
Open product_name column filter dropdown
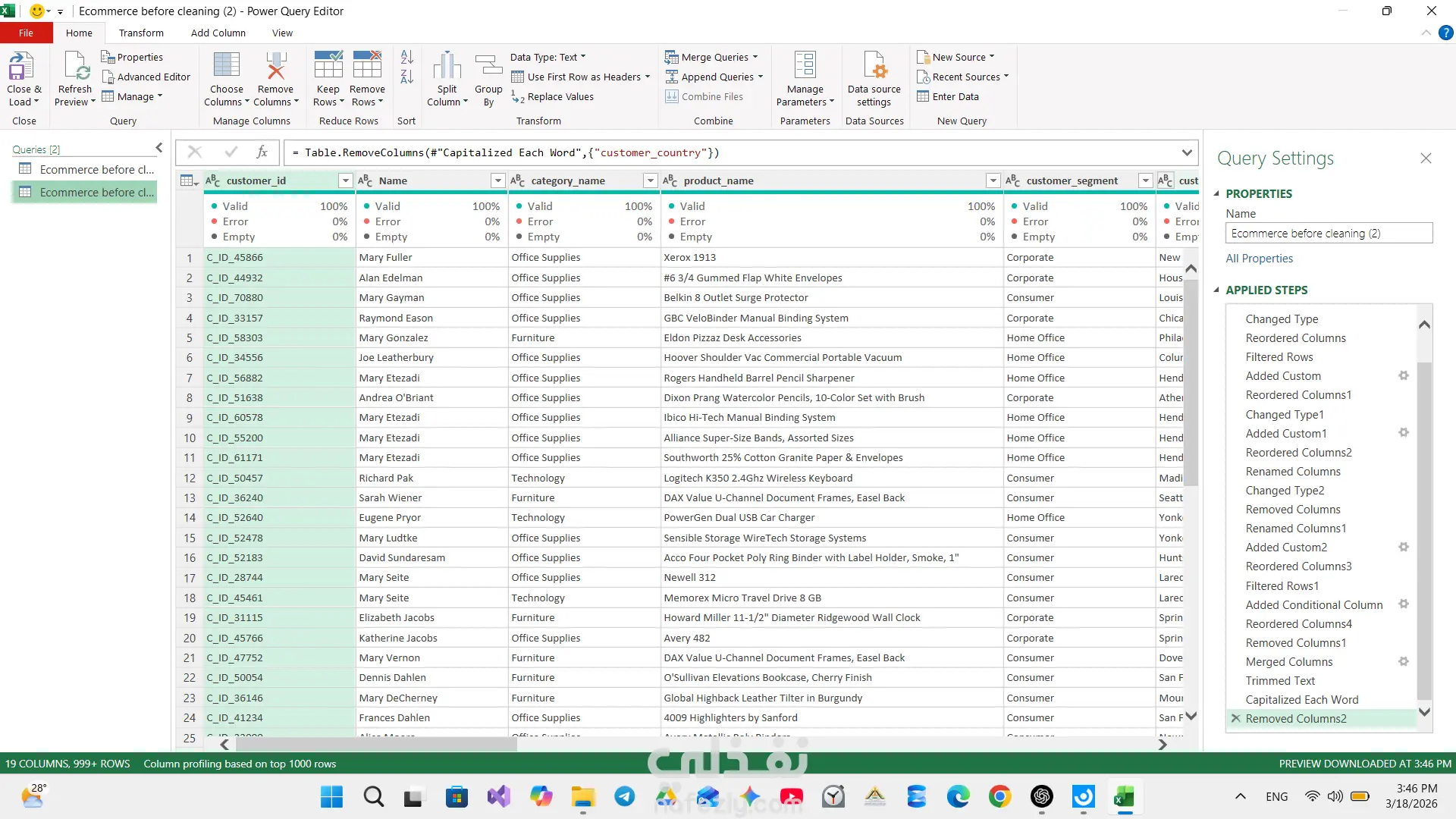pyautogui.click(x=993, y=180)
